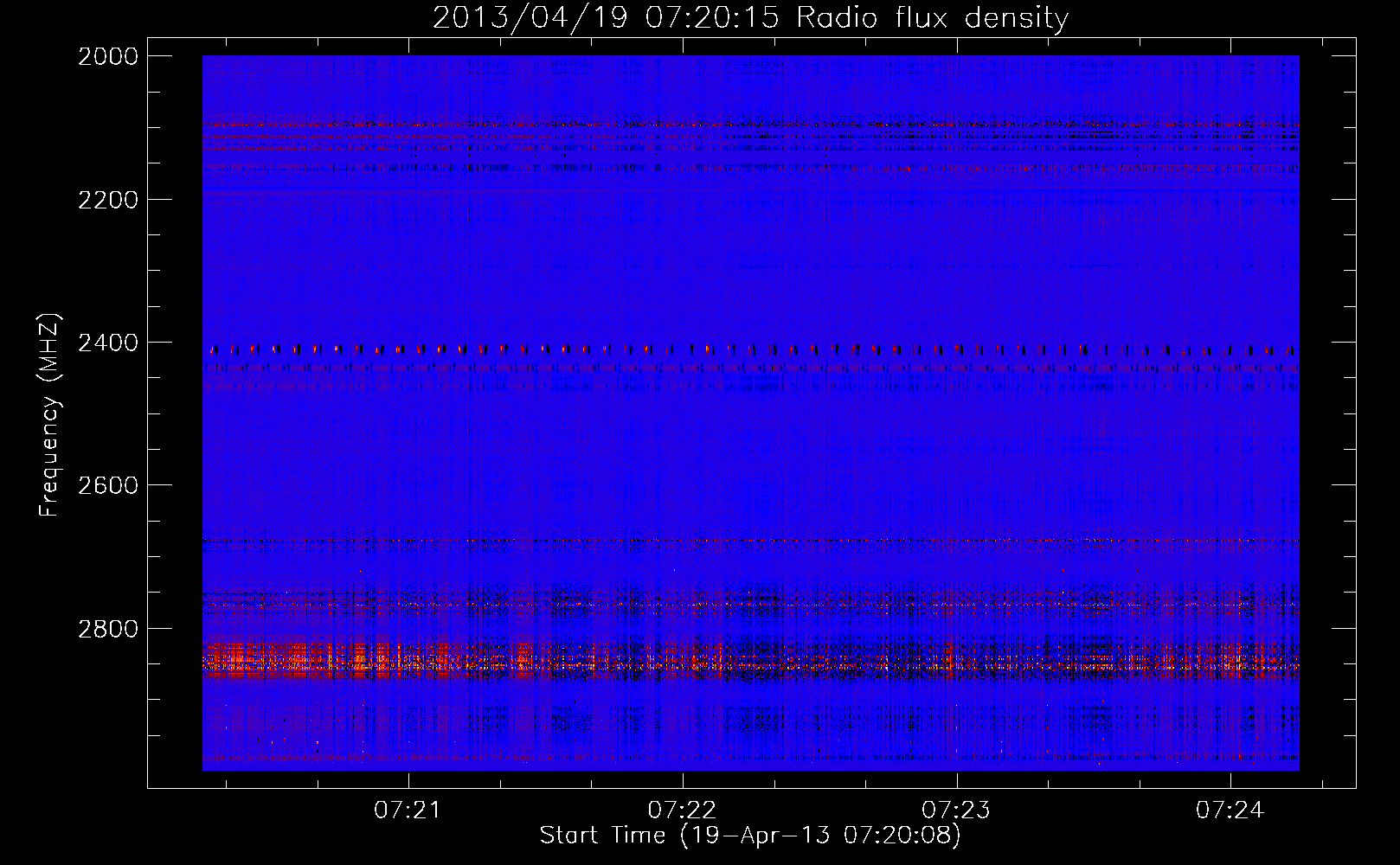Click the title "2013/04/19 07:20:15 Radio flux density"
This screenshot has width=1400, height=865.
click(x=750, y=18)
